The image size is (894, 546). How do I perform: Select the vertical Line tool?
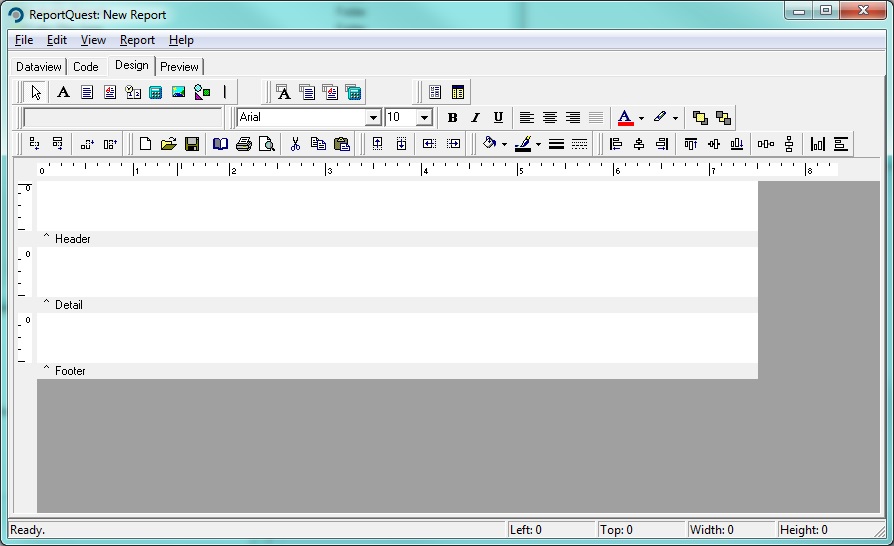(225, 92)
